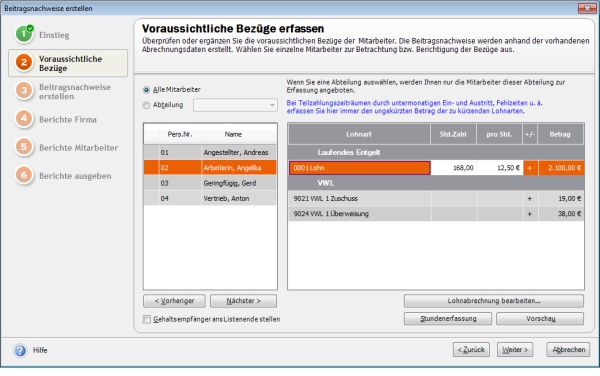The image size is (600, 376).
Task: Open Beitragsnachweise erstellen wizard step
Action: click(75, 91)
